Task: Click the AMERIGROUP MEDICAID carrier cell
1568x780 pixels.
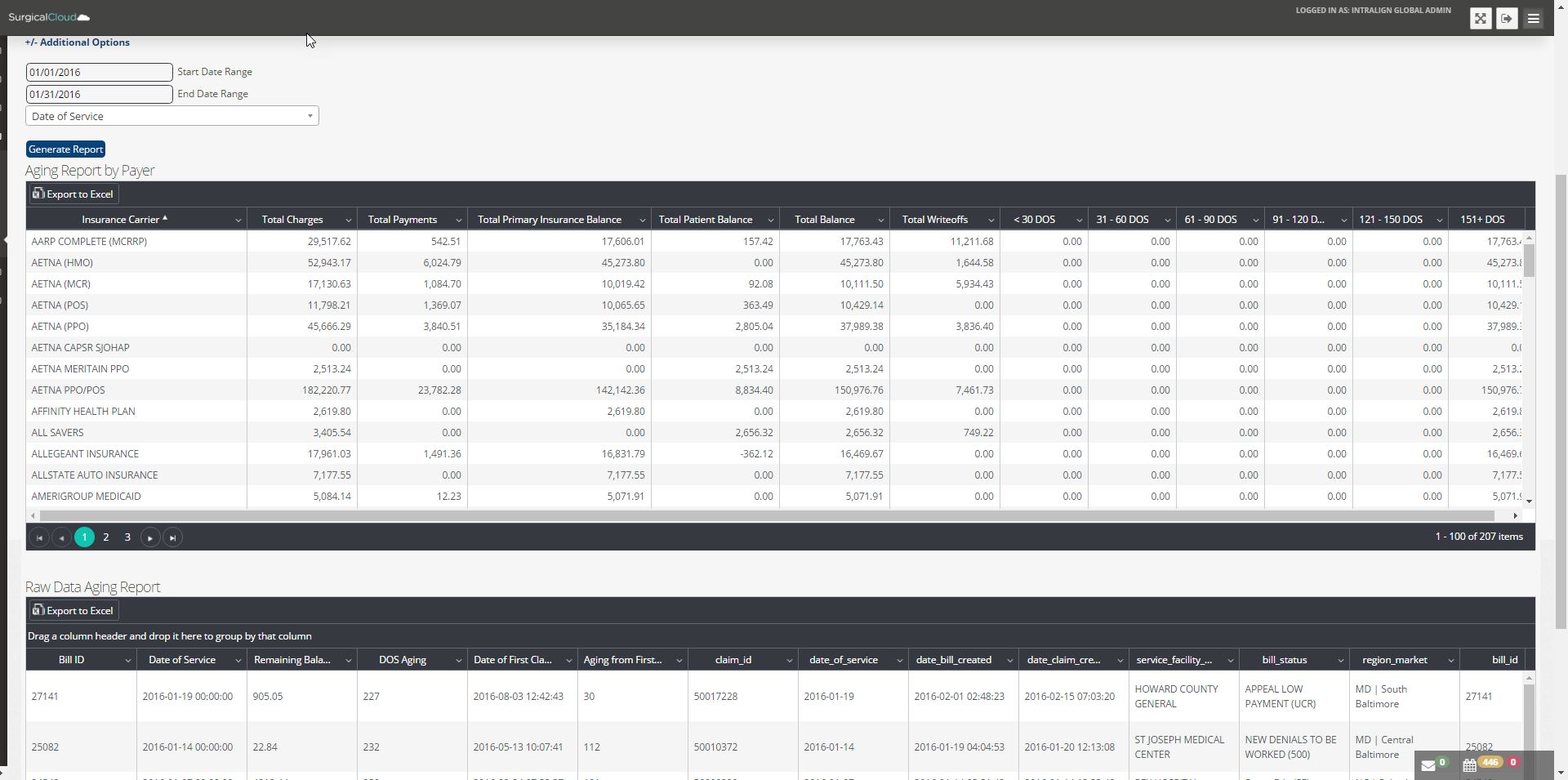Action: (x=136, y=497)
